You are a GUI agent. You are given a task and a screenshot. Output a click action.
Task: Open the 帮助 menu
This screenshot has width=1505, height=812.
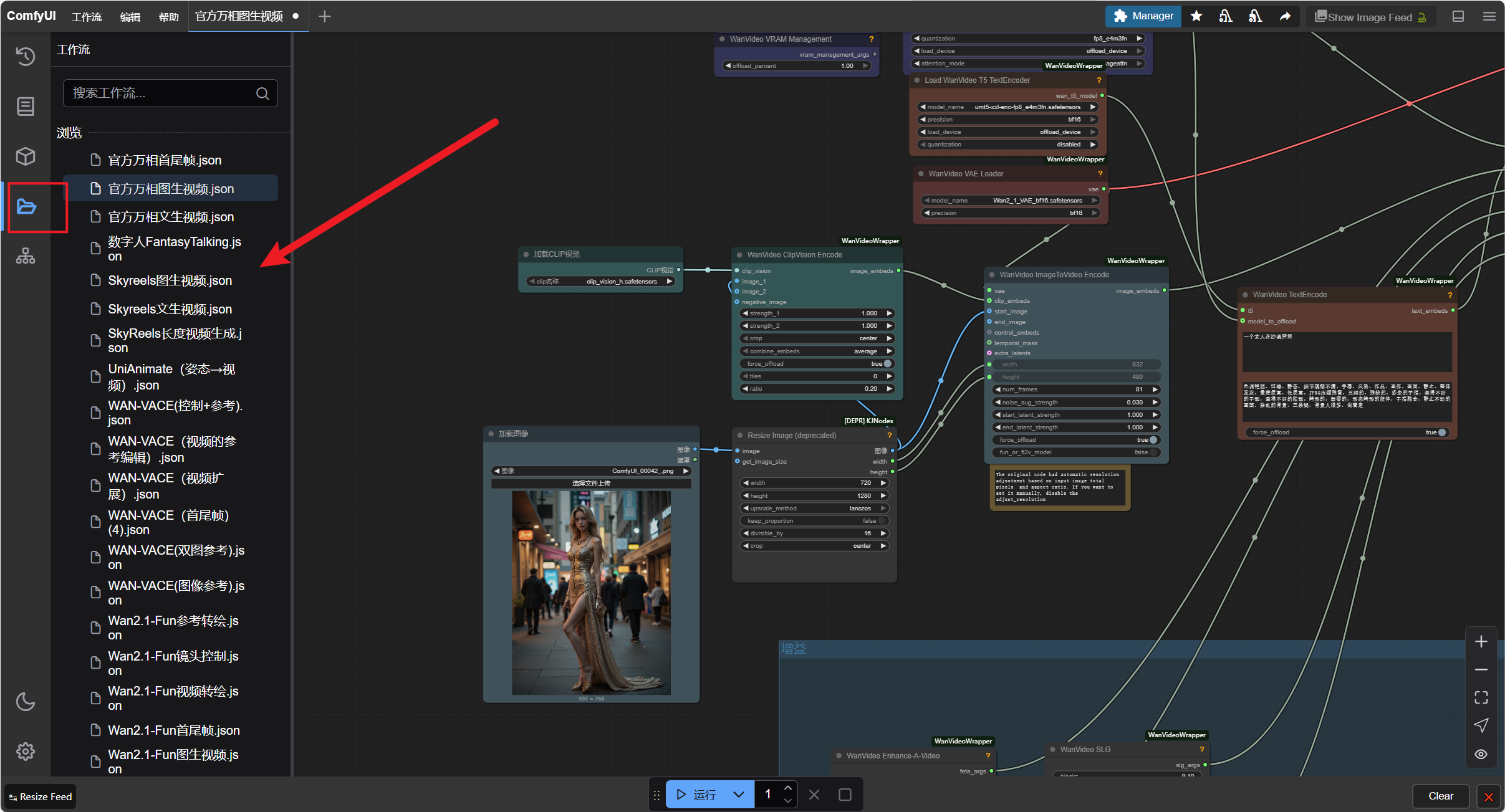coord(168,17)
